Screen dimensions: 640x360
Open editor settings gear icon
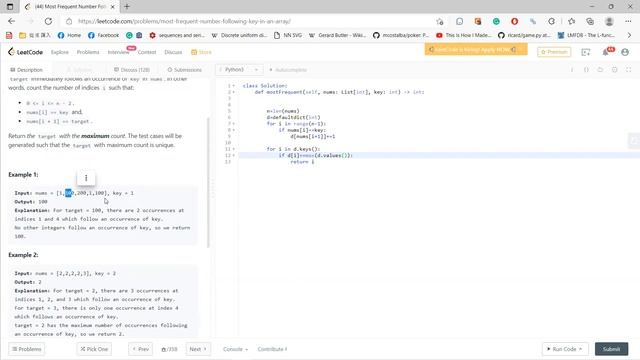point(614,70)
